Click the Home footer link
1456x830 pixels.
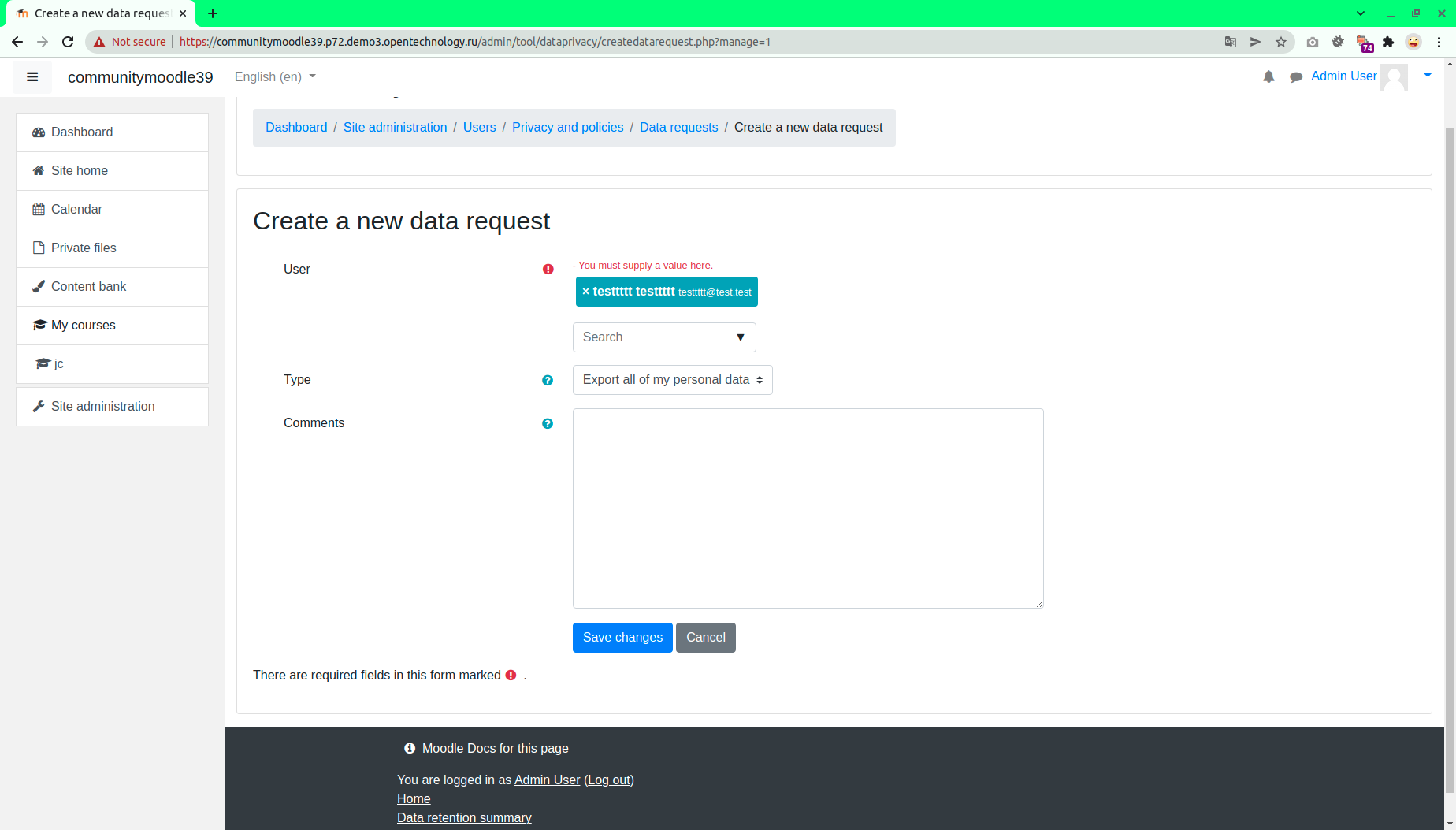click(x=414, y=799)
